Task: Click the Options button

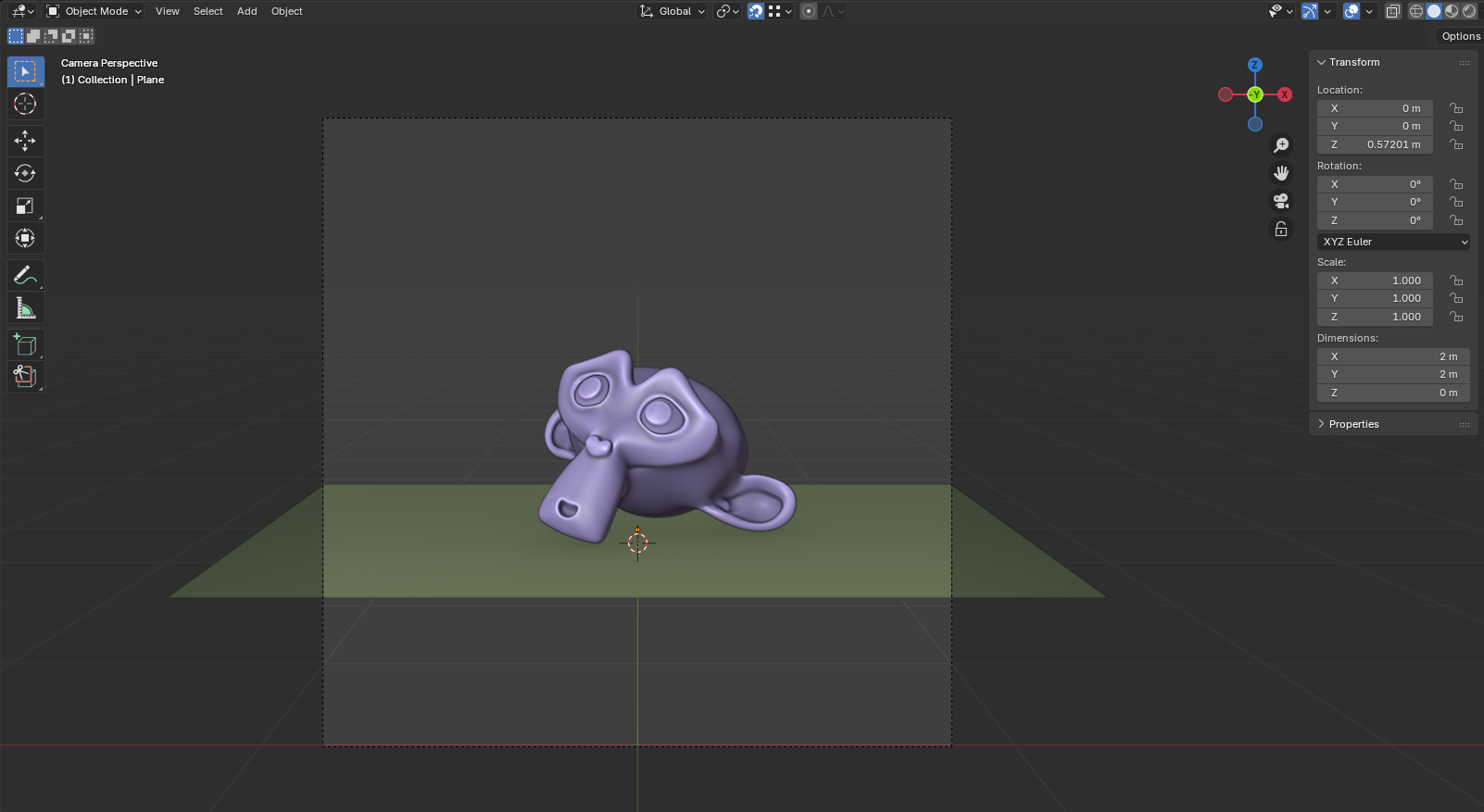Action: (x=1460, y=36)
